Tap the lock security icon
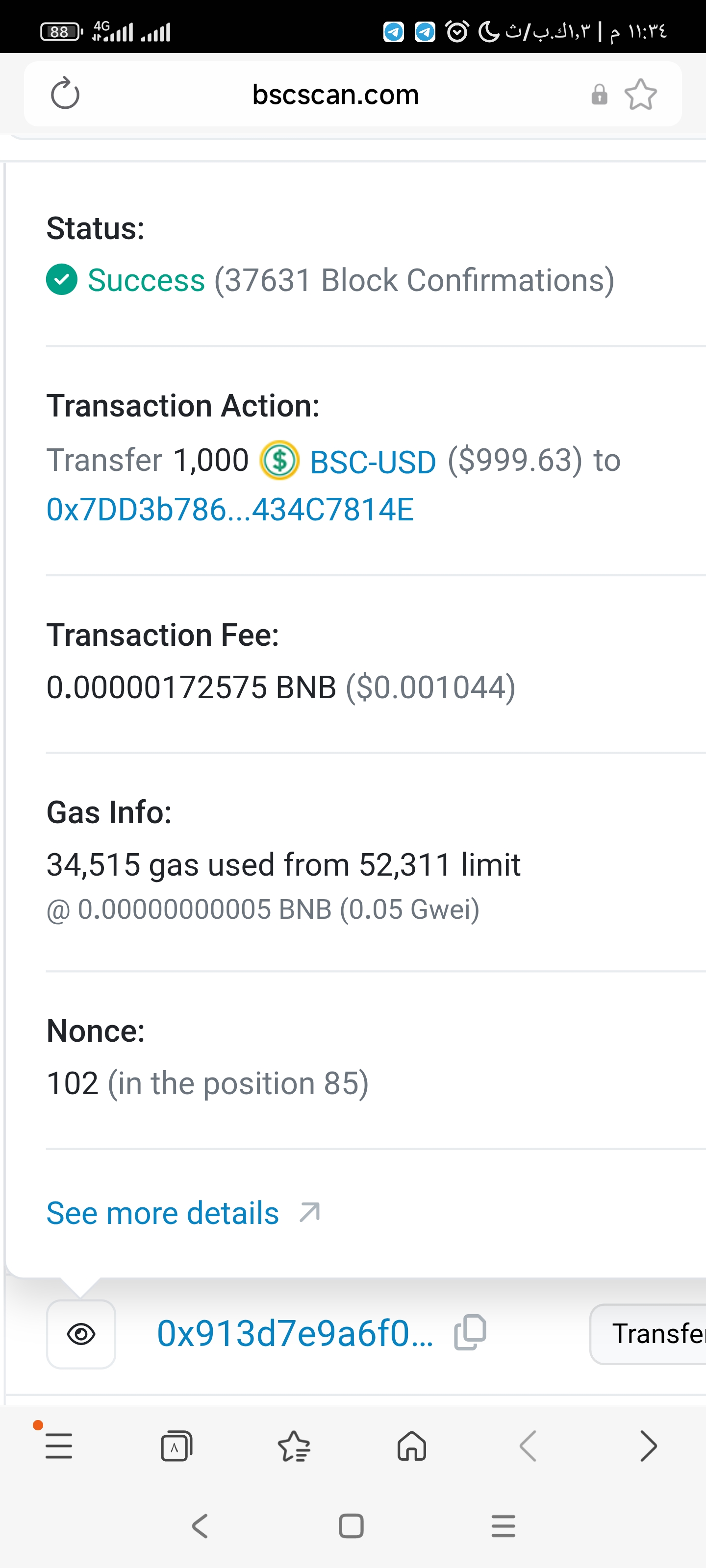The image size is (706, 1568). coord(600,95)
